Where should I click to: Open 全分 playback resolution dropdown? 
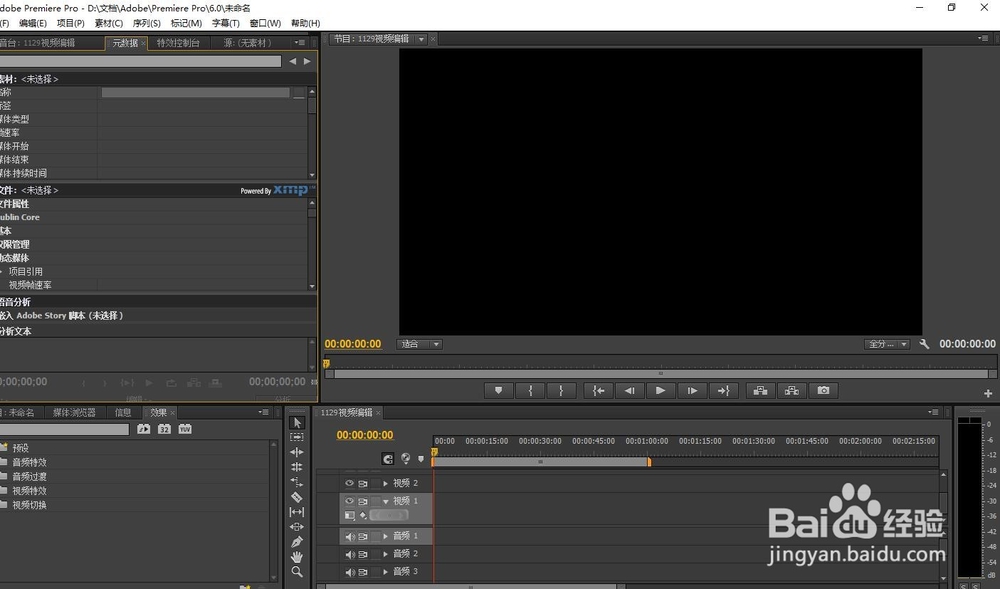click(x=886, y=344)
